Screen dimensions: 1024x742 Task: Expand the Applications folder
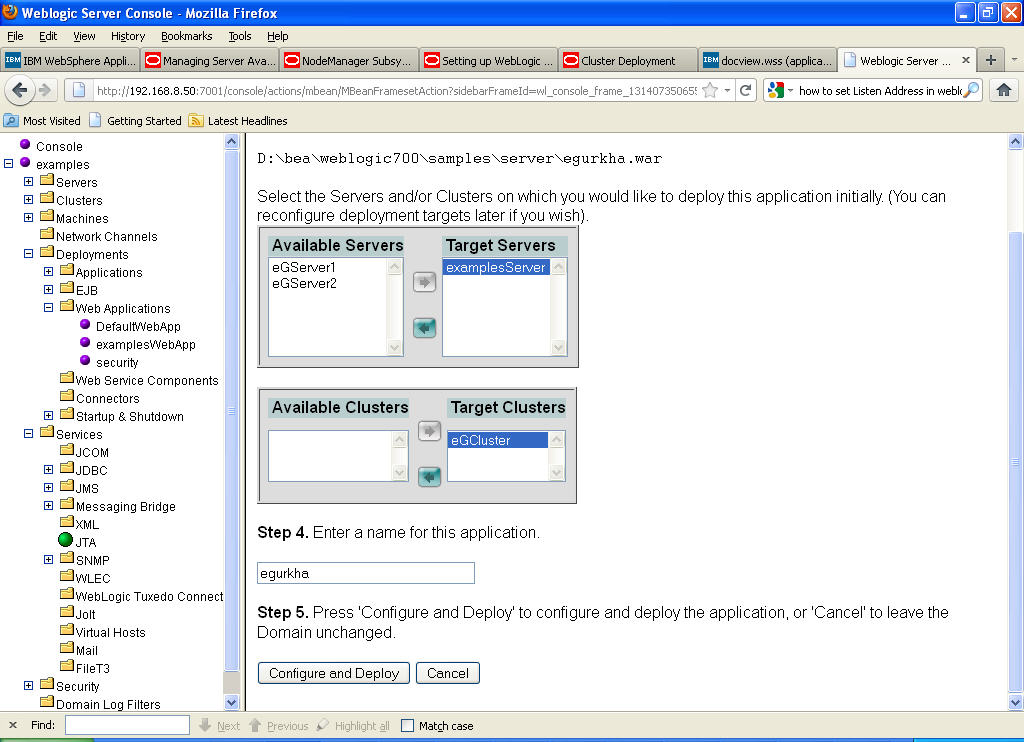[x=48, y=271]
